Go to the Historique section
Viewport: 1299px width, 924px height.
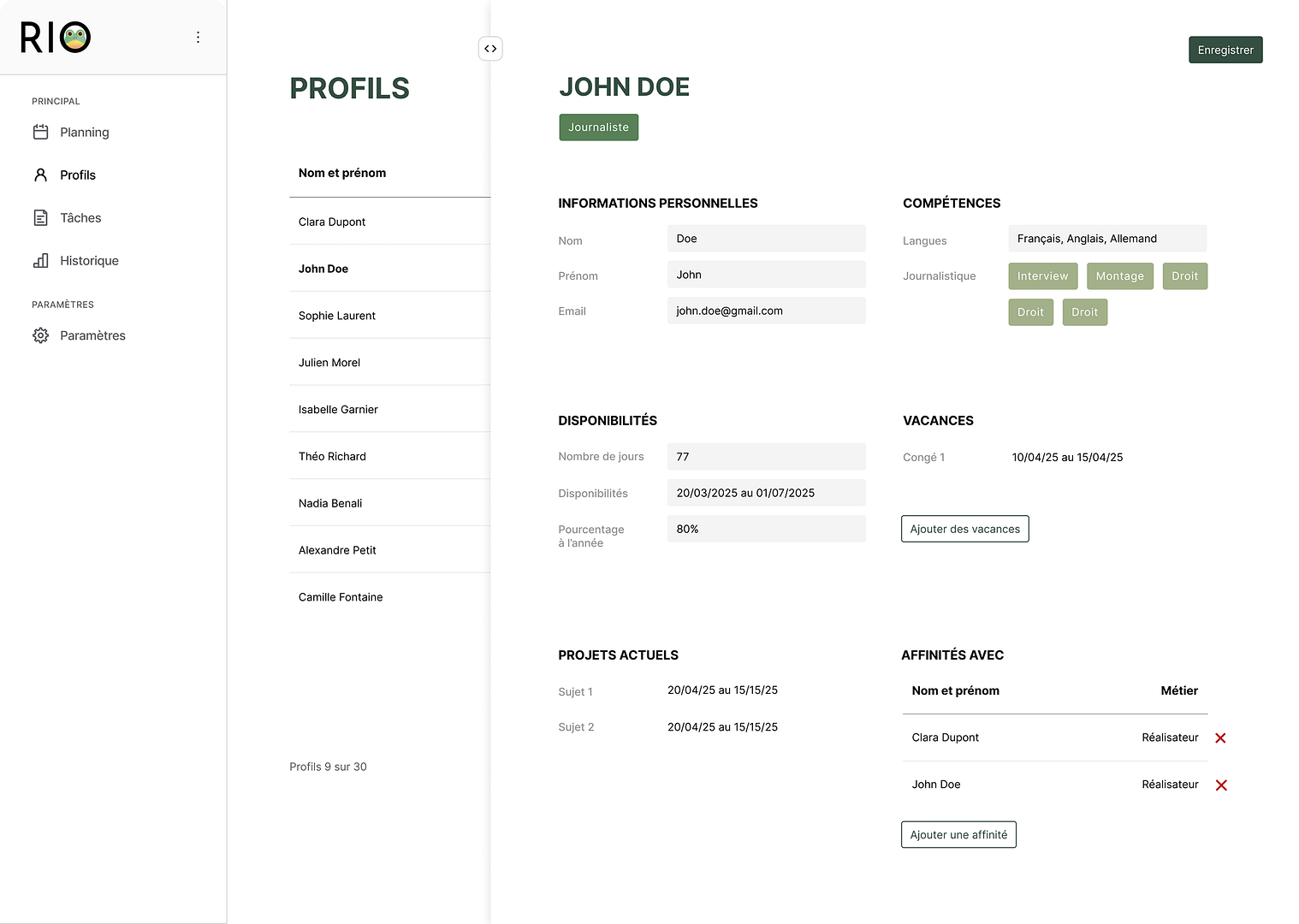tap(89, 261)
